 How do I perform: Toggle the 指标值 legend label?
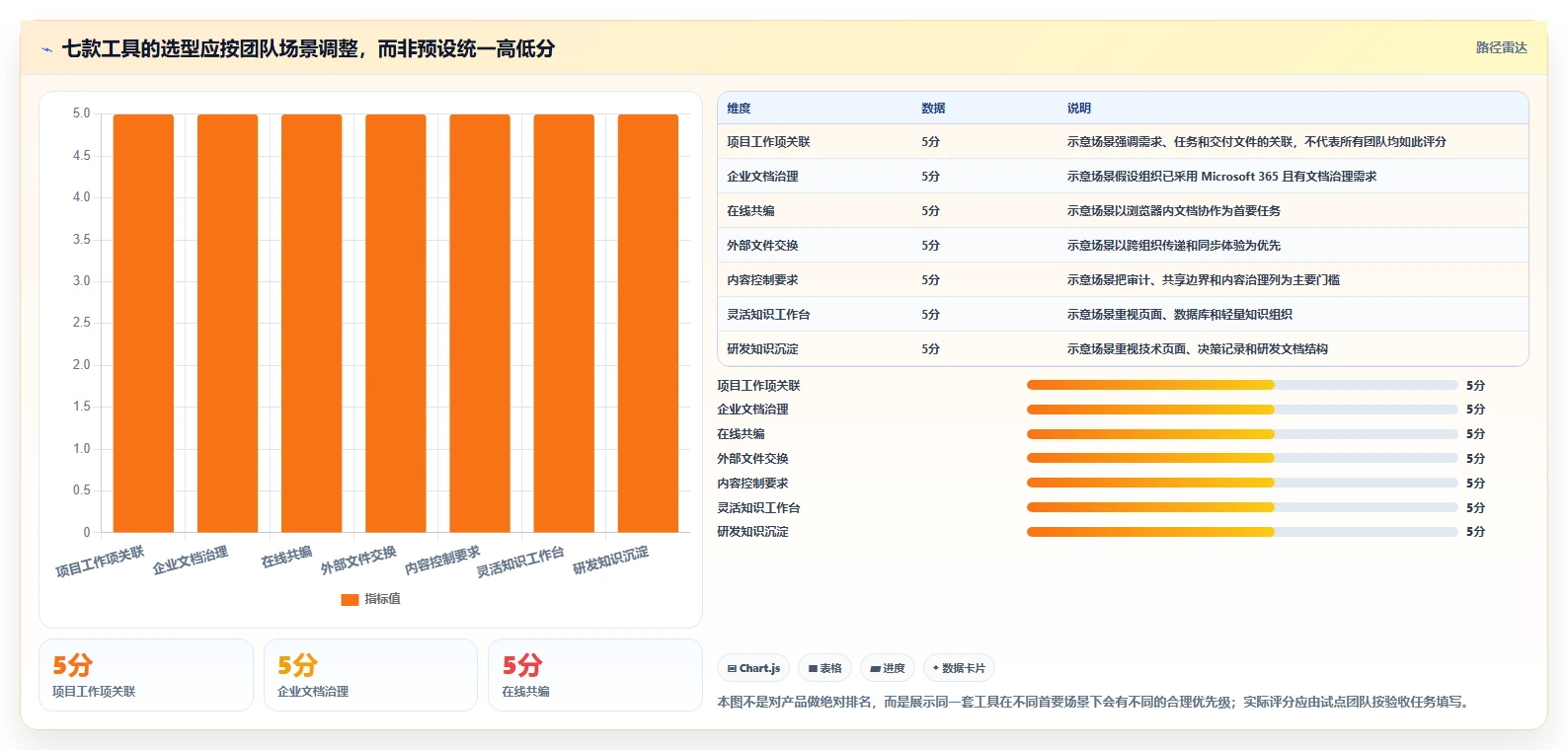pyautogui.click(x=382, y=599)
